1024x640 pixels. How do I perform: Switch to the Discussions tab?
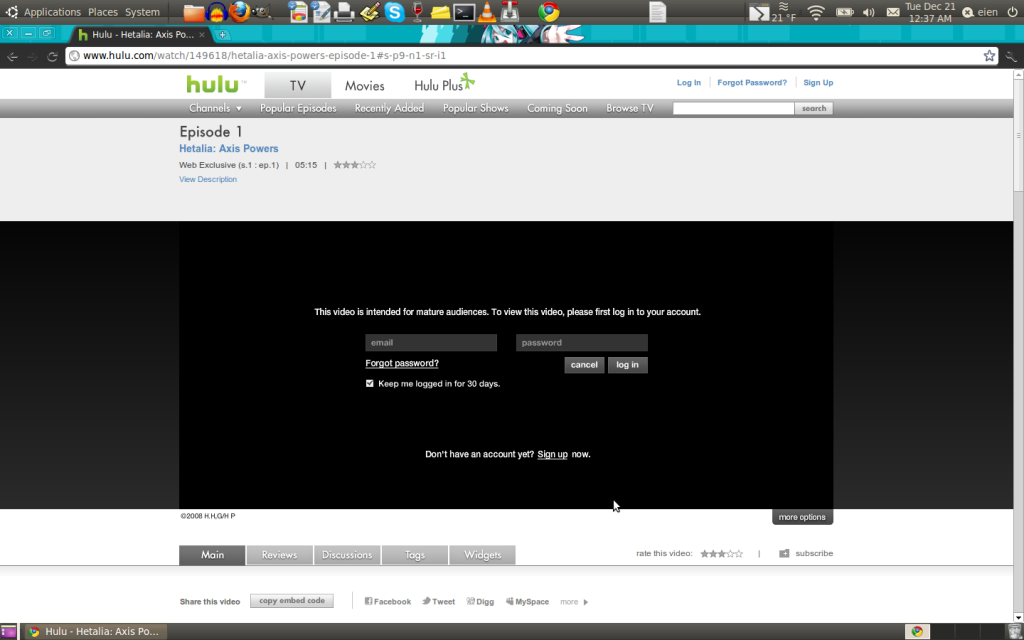pyautogui.click(x=347, y=554)
